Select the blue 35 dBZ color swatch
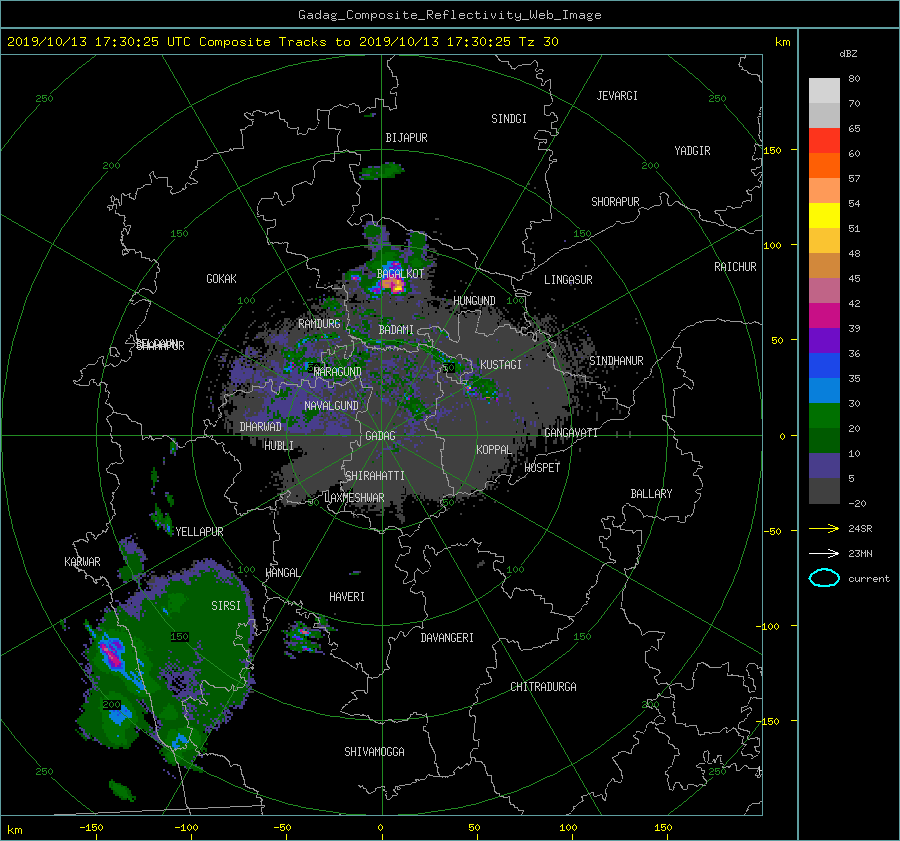900x841 pixels. [x=824, y=366]
